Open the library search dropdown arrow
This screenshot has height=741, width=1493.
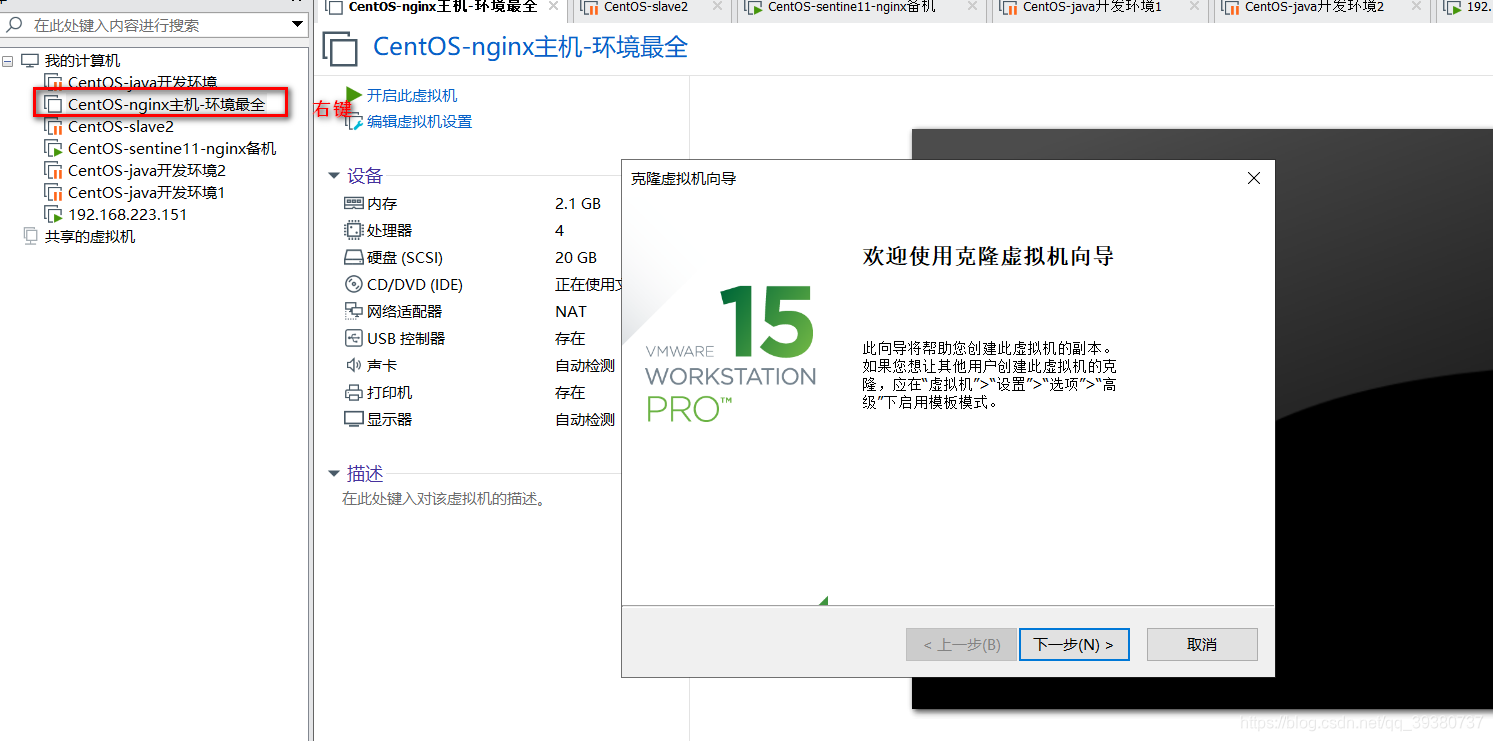(298, 24)
